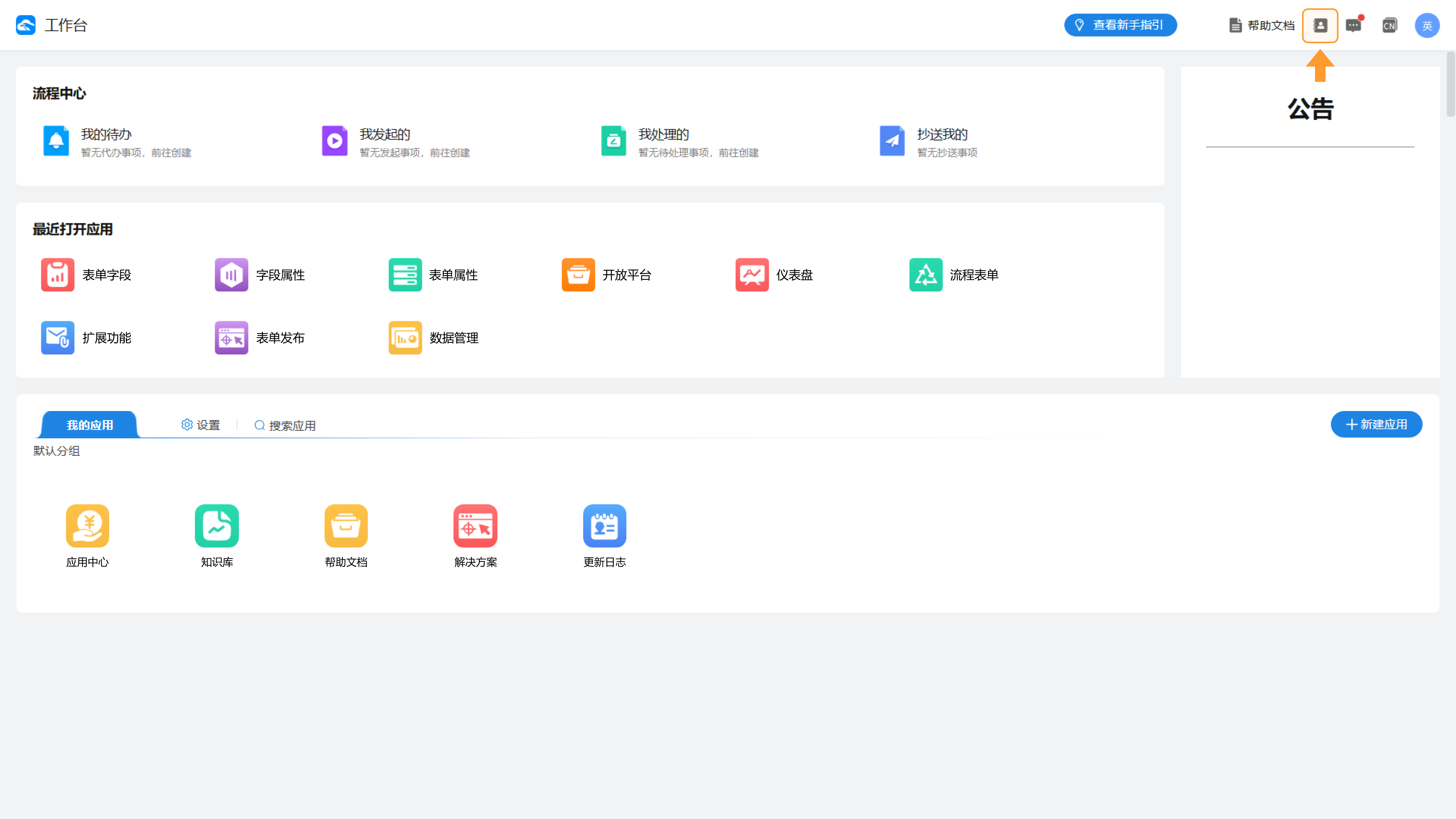
Task: Click the page vertical scrollbar
Action: point(1450,84)
